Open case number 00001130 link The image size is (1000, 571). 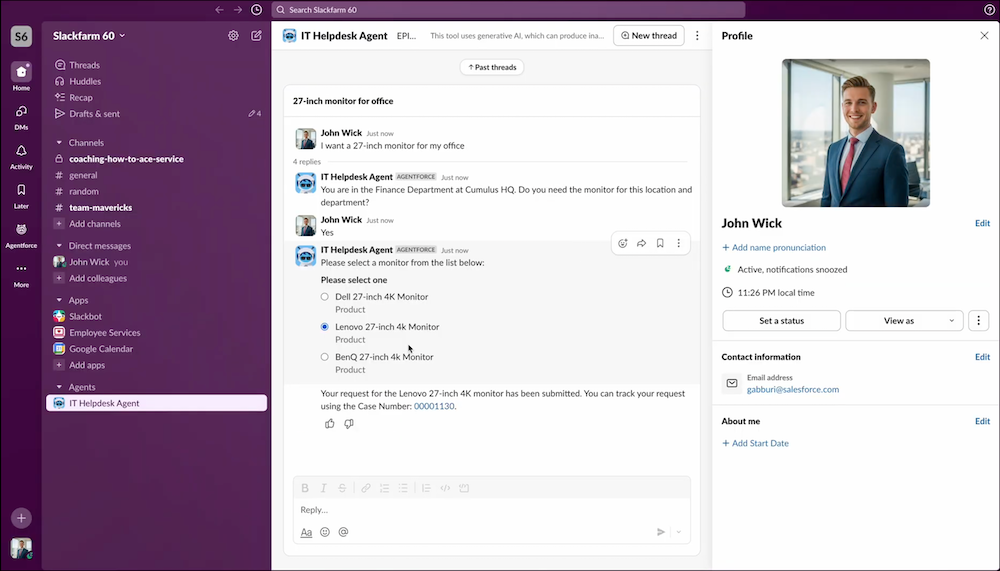tap(434, 406)
